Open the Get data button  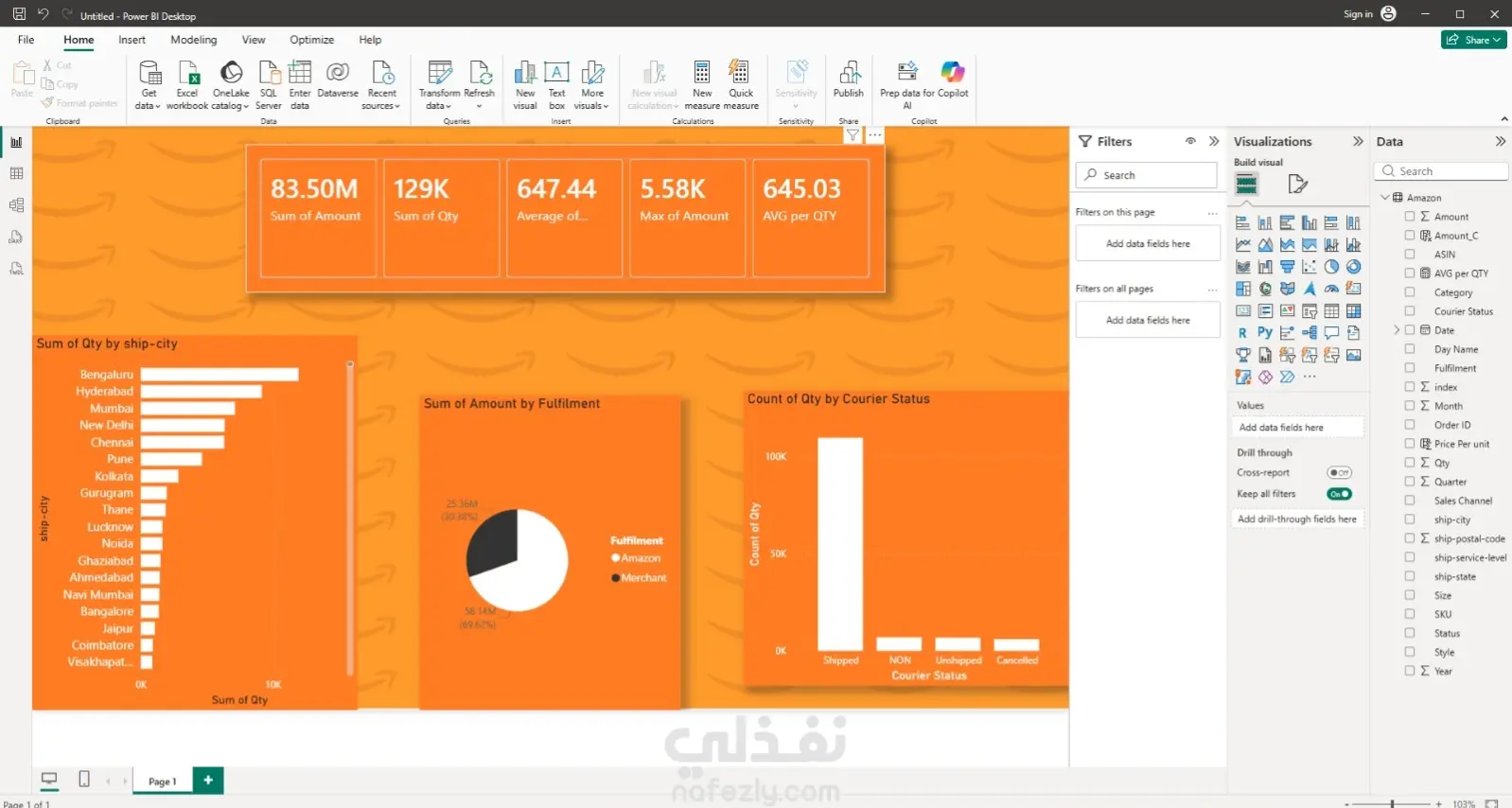tap(149, 85)
